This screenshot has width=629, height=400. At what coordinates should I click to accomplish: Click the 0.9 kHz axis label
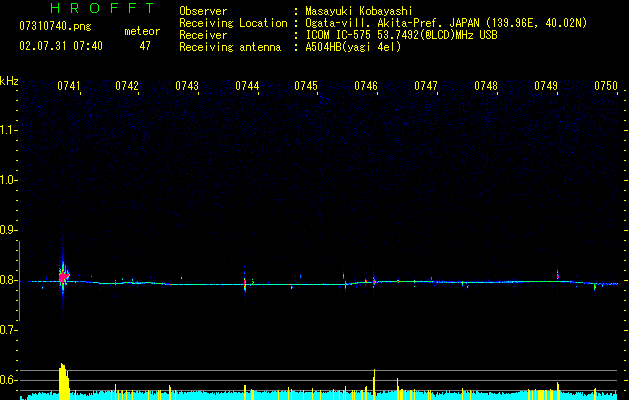pyautogui.click(x=7, y=230)
